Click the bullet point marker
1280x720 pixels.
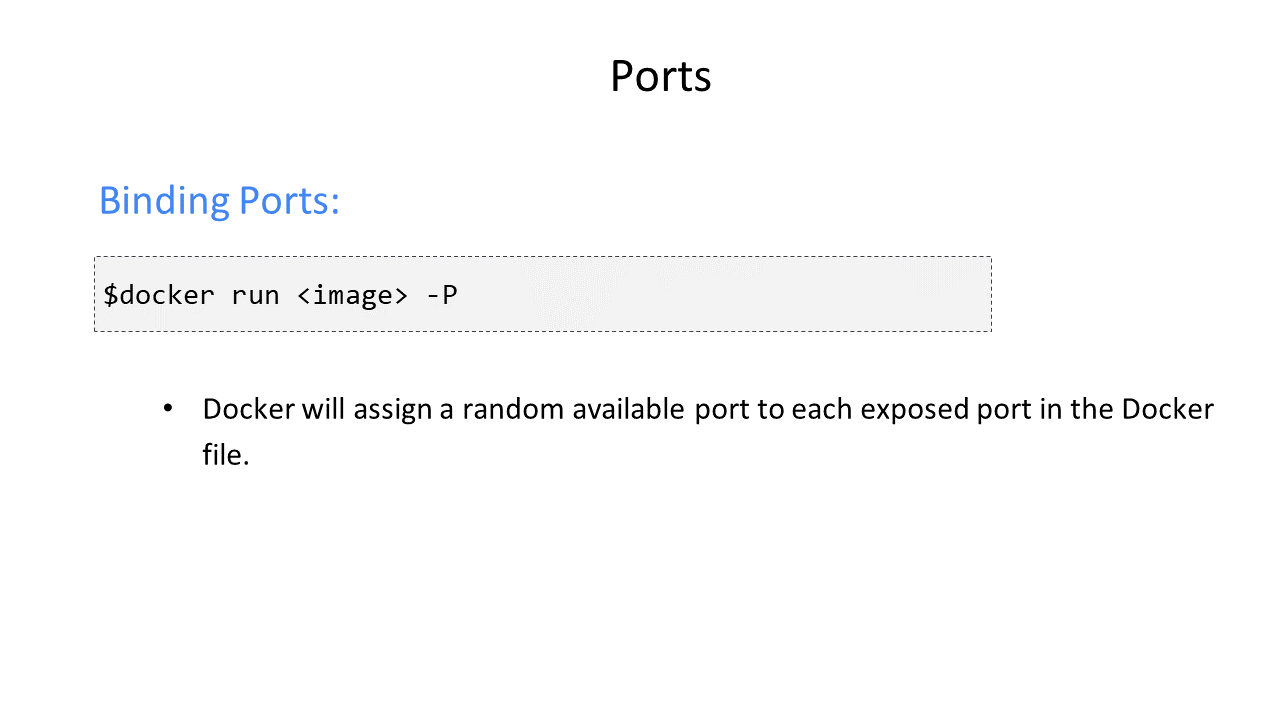[168, 409]
